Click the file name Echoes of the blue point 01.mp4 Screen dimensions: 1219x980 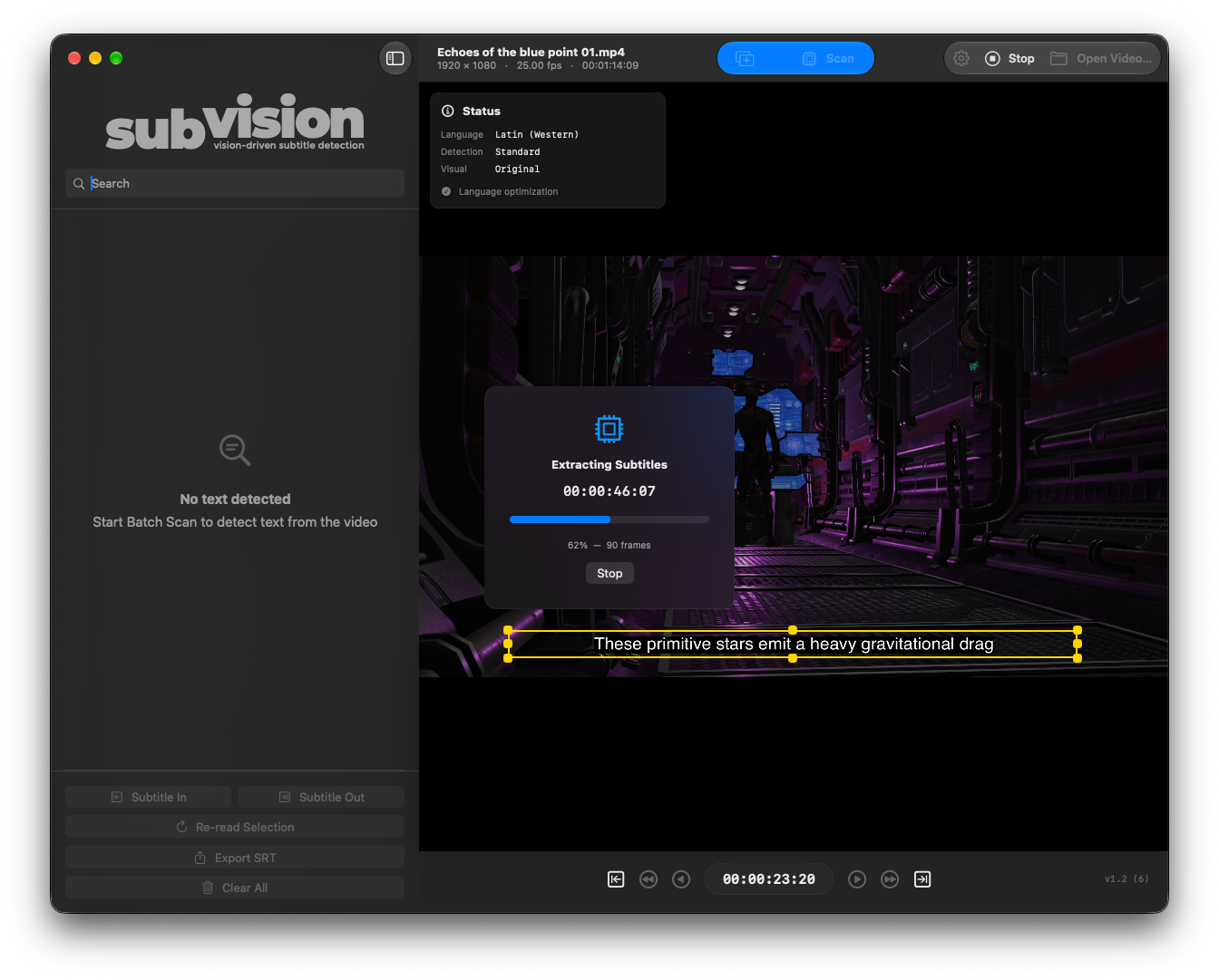coord(531,52)
